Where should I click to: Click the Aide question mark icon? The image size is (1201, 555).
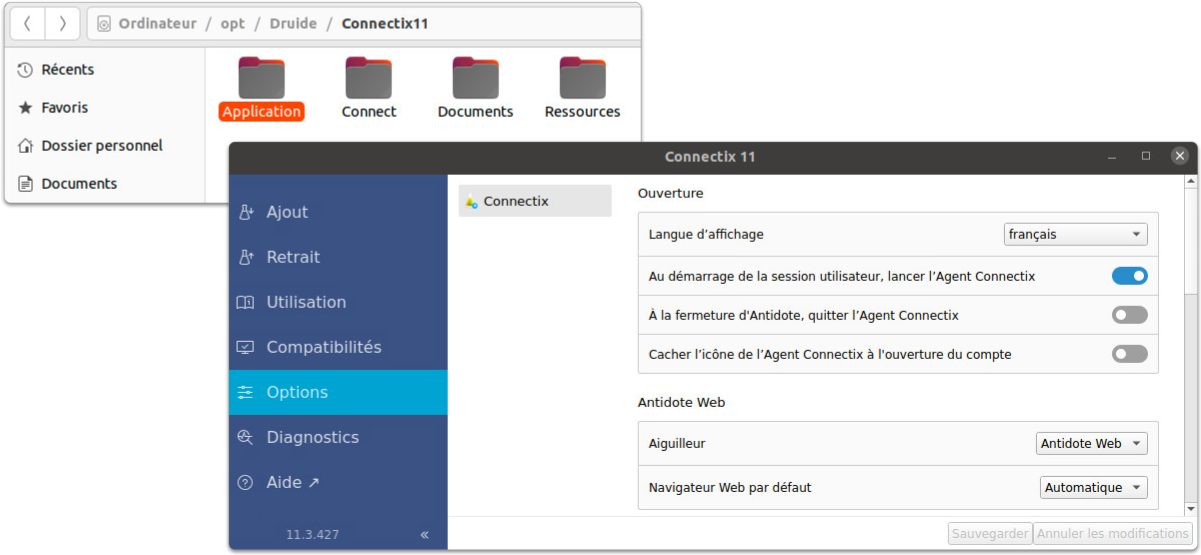coord(245,482)
